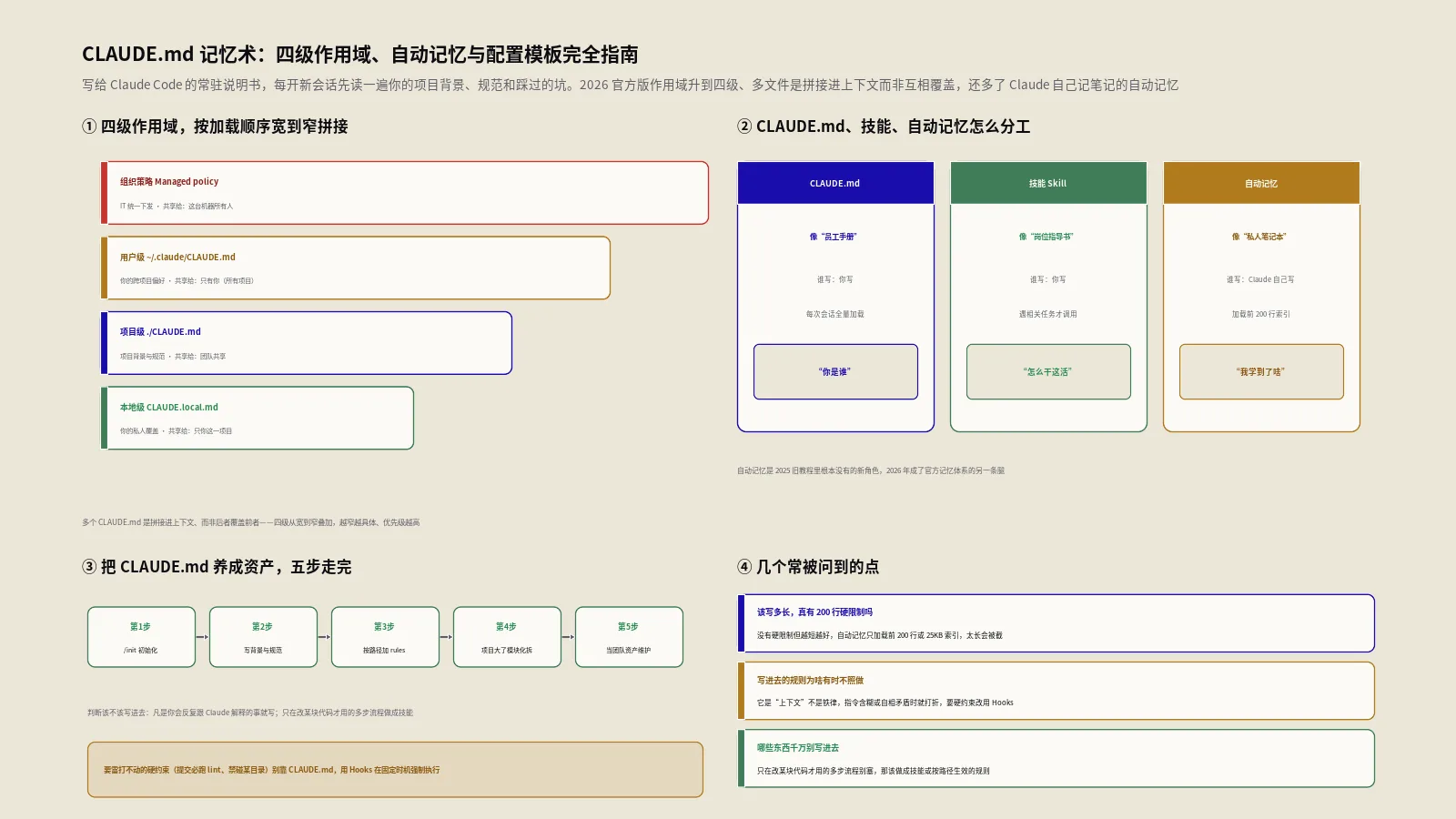Screen dimensions: 1456x819
Task: Click the text 像"岗位指导书"
Action: (1046, 237)
